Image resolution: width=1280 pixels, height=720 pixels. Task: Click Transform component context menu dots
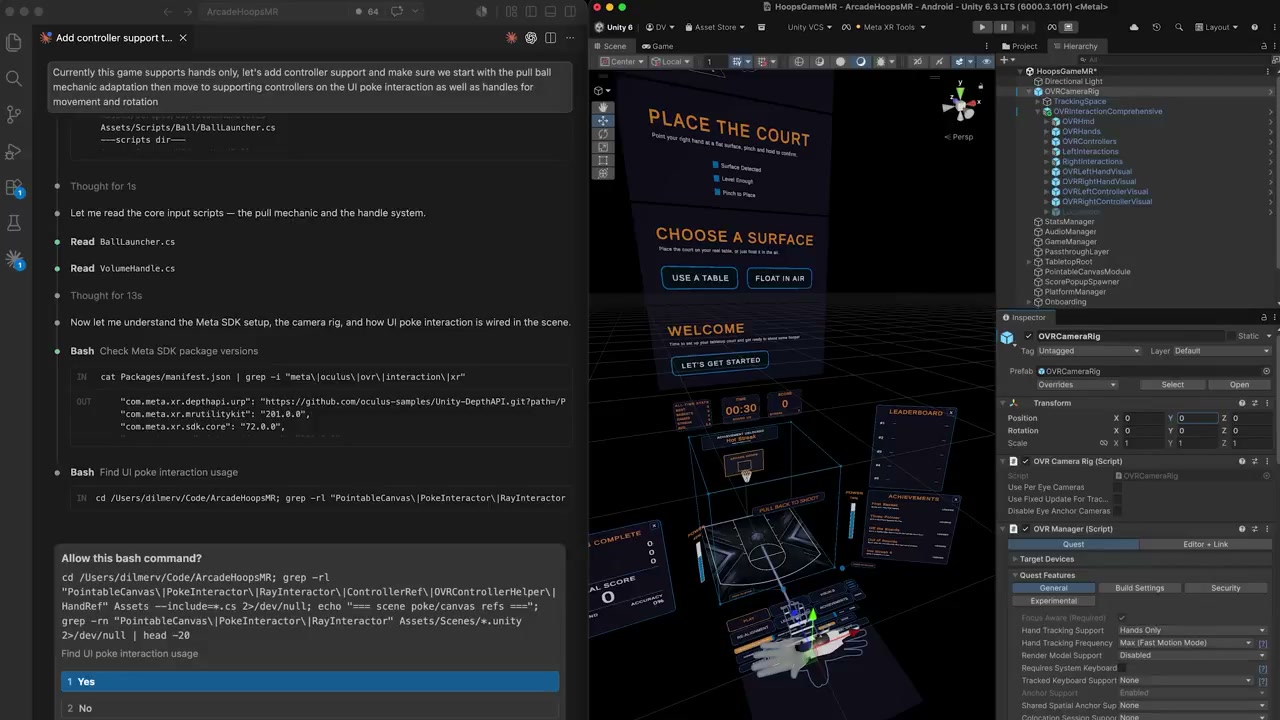pos(1266,403)
